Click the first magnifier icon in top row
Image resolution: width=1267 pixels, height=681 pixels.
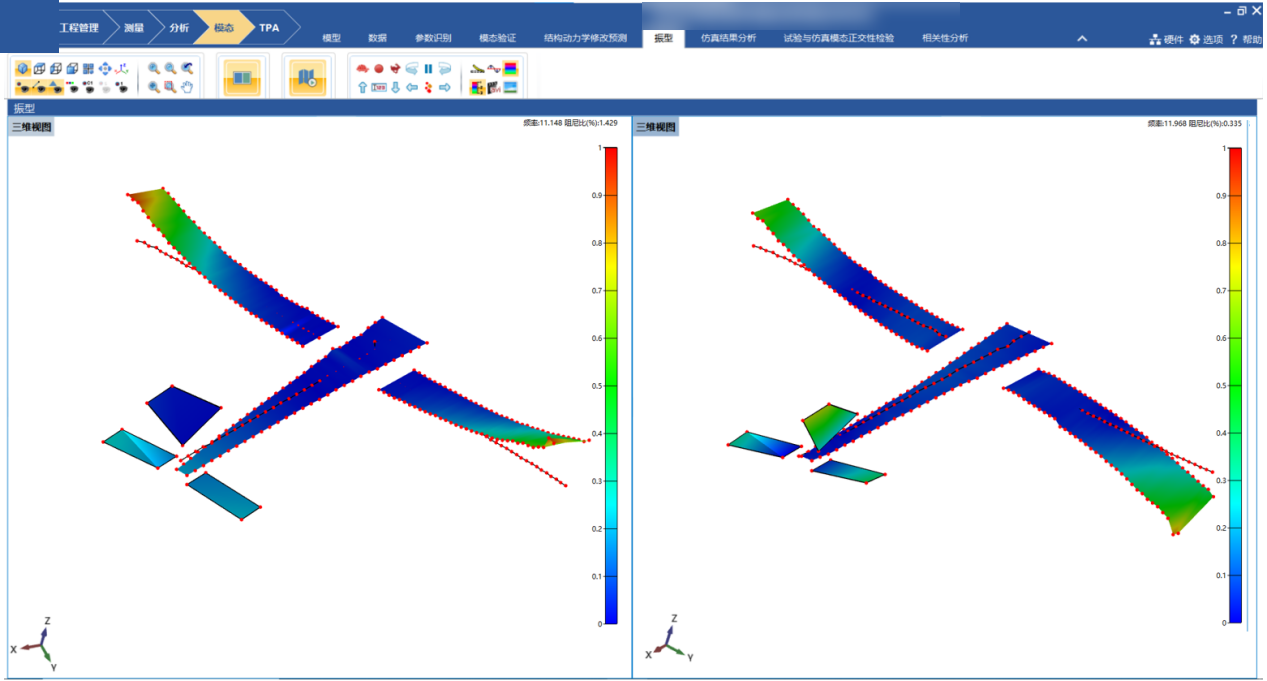pyautogui.click(x=154, y=69)
